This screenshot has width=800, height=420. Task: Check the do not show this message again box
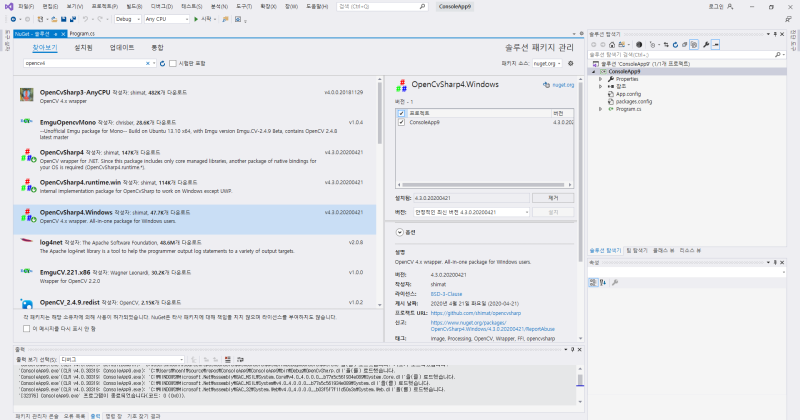[x=27, y=329]
